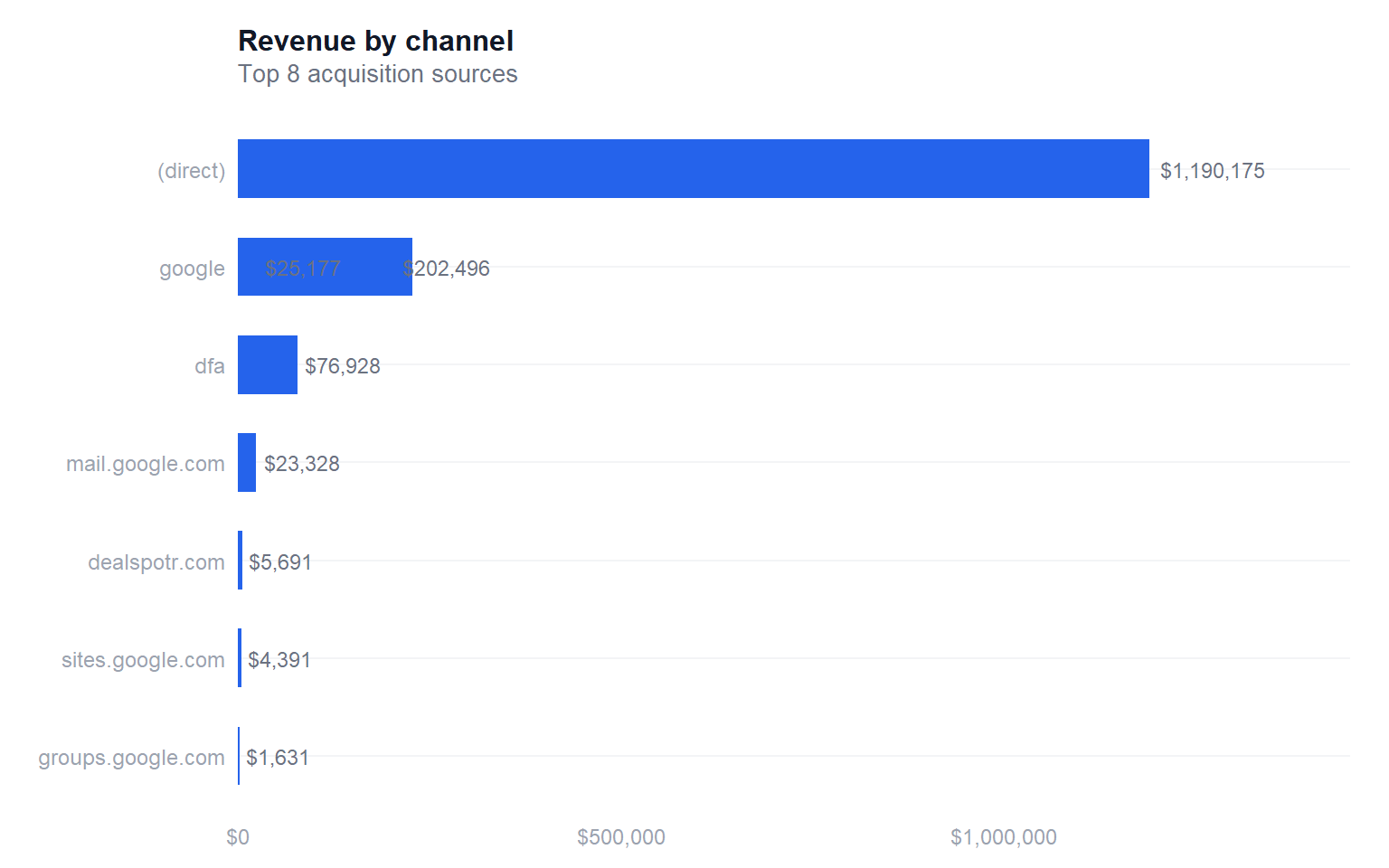This screenshot has height=868, width=1389.
Task: Click the $202,496 value label
Action: pyautogui.click(x=447, y=269)
